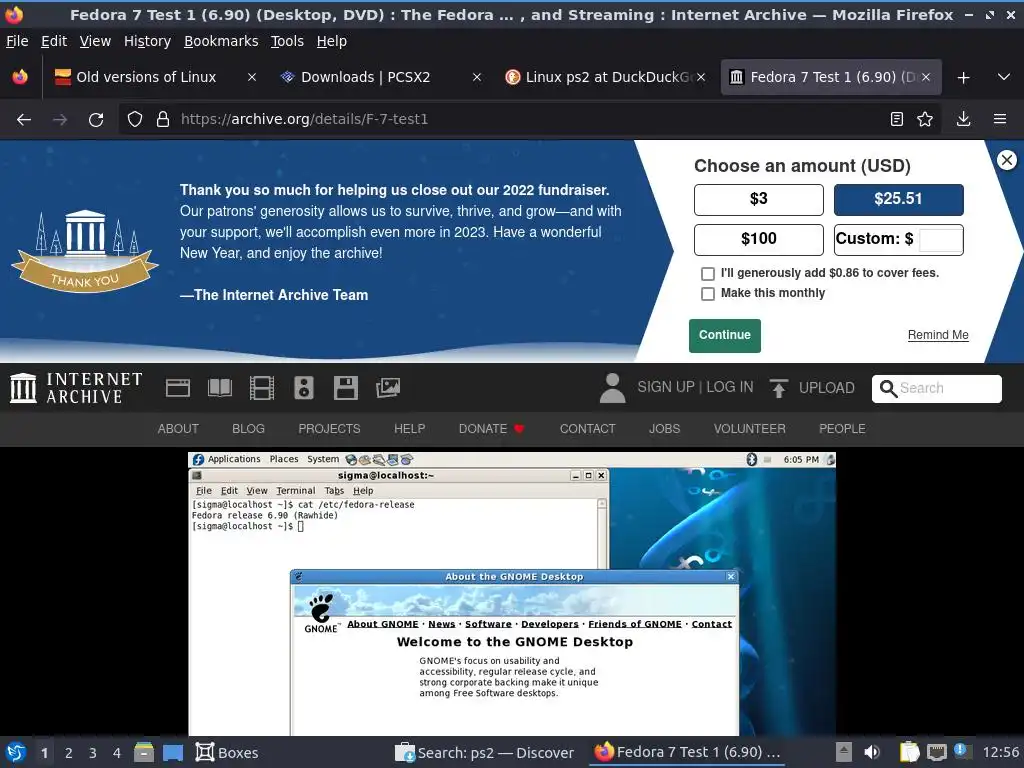1024x768 pixels.
Task: Enable Make this monthly checkbox
Action: pyautogui.click(x=707, y=294)
